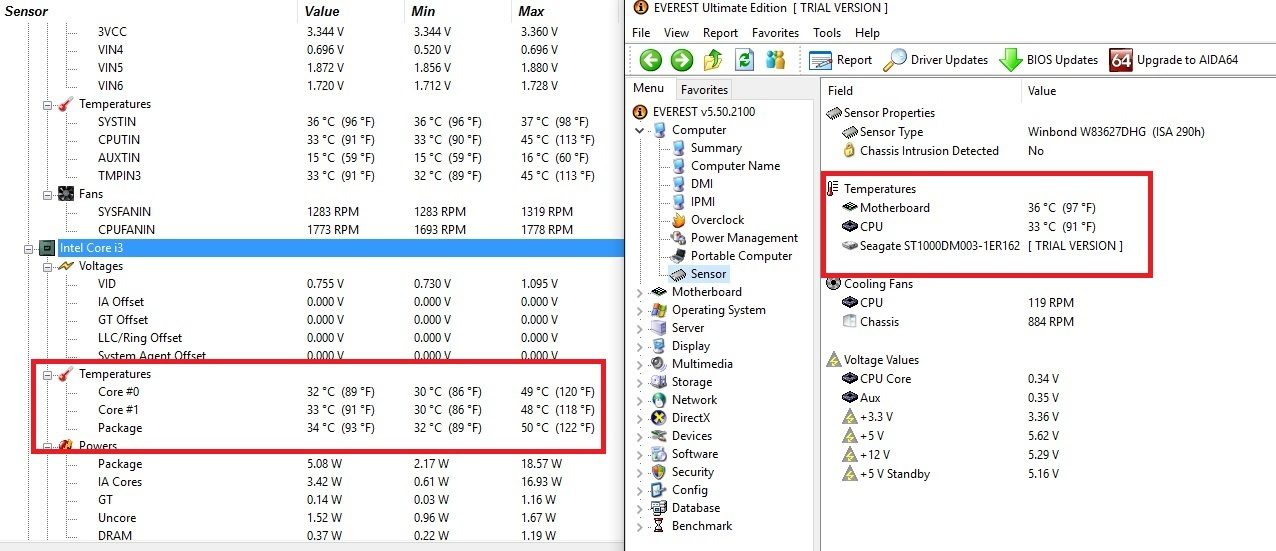Select Config tree node
This screenshot has height=551, width=1276.
point(679,490)
